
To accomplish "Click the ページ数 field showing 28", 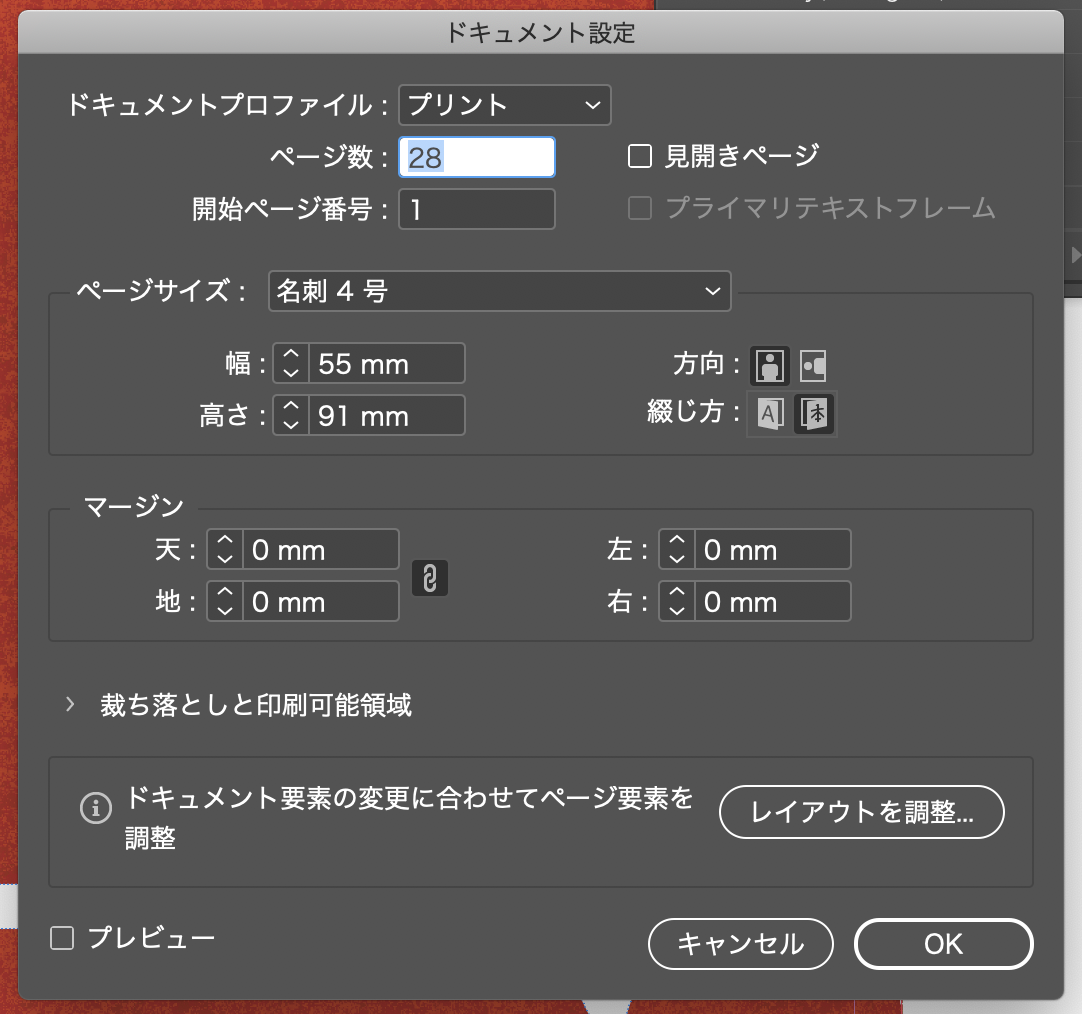I will [477, 157].
